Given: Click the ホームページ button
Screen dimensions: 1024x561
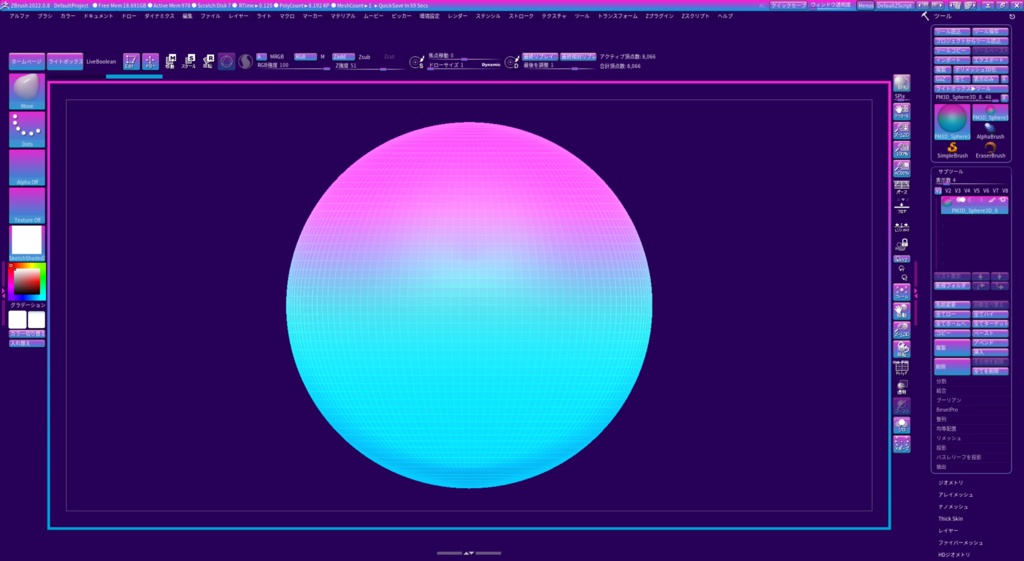Looking at the screenshot, I should [27, 62].
